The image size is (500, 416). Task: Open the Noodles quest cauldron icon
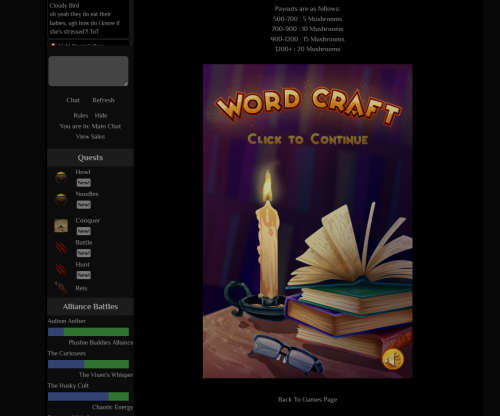61,199
